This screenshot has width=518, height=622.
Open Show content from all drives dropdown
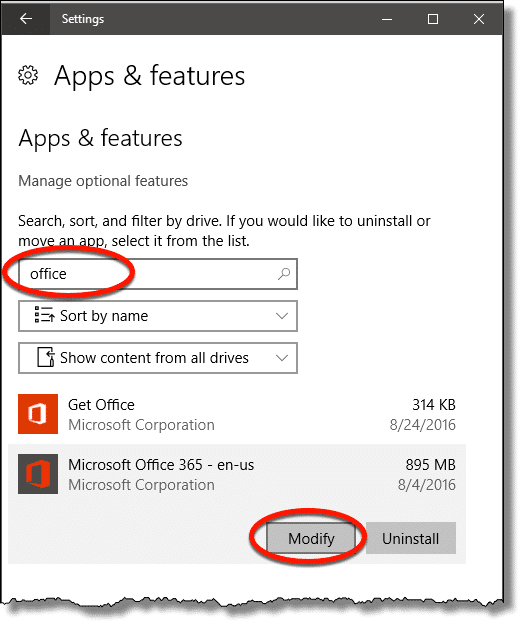pyautogui.click(x=158, y=358)
